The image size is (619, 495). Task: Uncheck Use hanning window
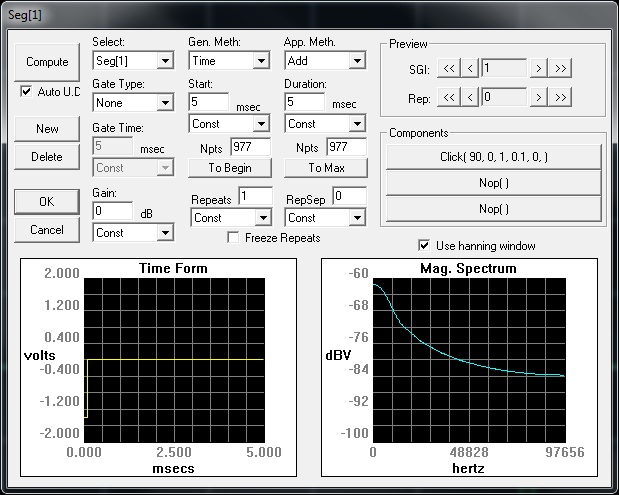425,245
